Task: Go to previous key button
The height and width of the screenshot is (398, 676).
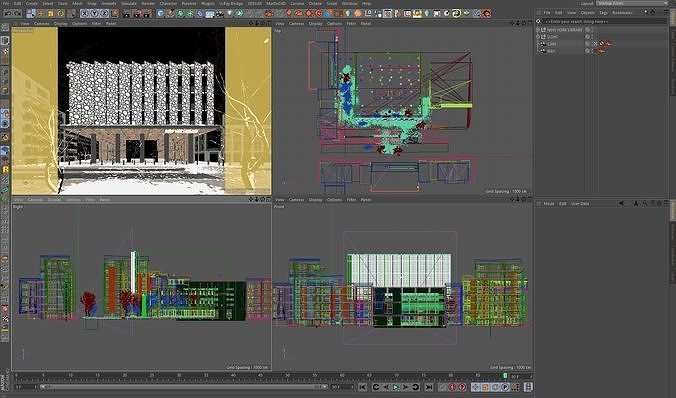Action: pyautogui.click(x=376, y=387)
